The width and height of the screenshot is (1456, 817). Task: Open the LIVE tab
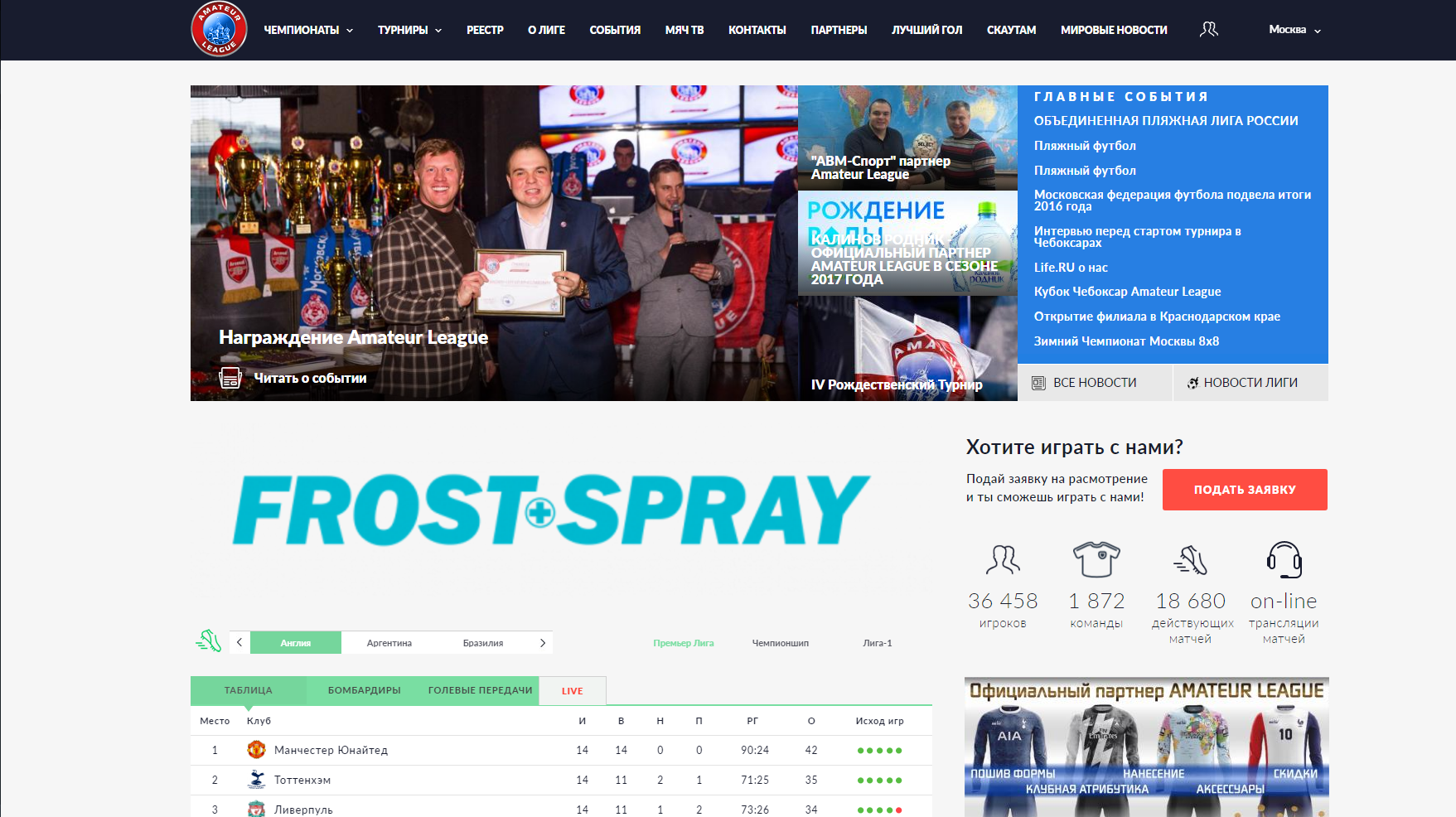(573, 691)
